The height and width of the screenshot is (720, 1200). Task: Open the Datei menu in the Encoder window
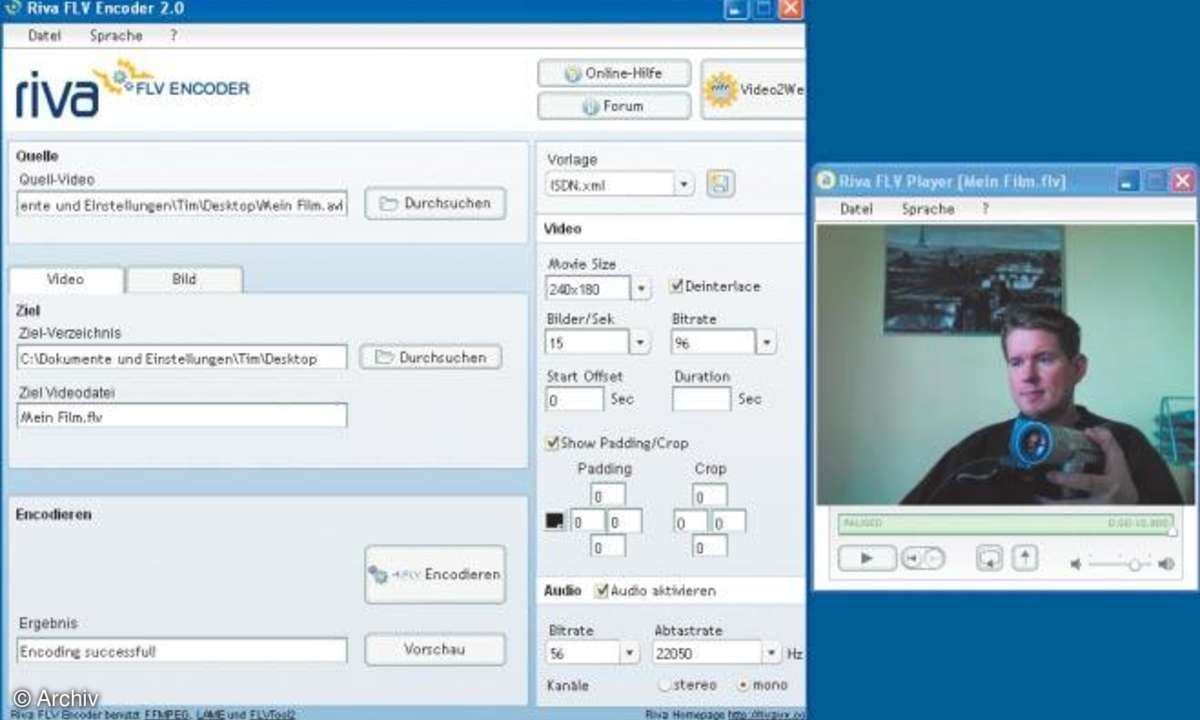(44, 35)
